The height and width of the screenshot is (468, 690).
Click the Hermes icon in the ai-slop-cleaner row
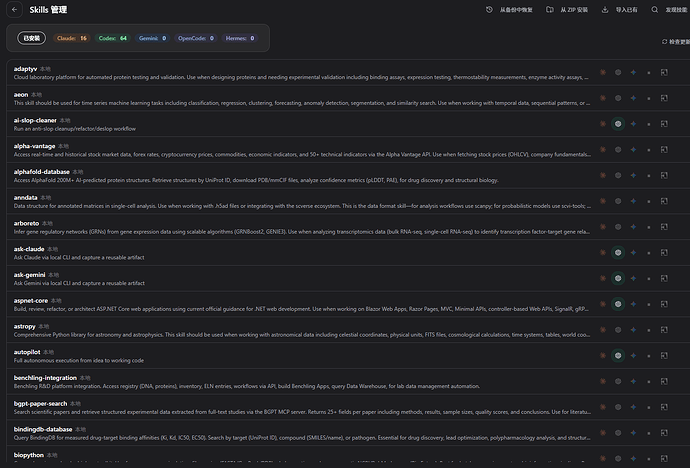(x=664, y=124)
